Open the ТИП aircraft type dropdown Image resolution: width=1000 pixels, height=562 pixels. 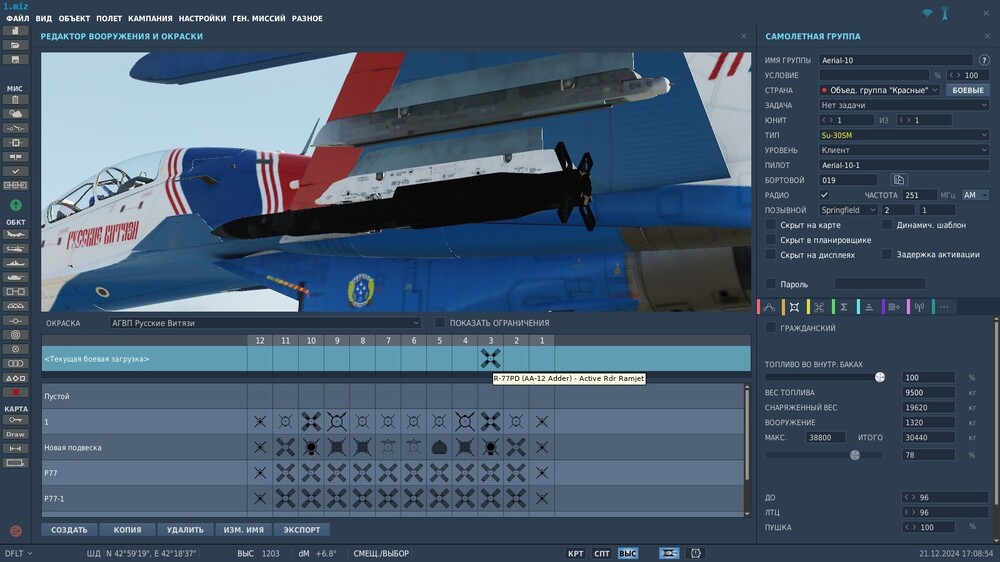[x=904, y=135]
